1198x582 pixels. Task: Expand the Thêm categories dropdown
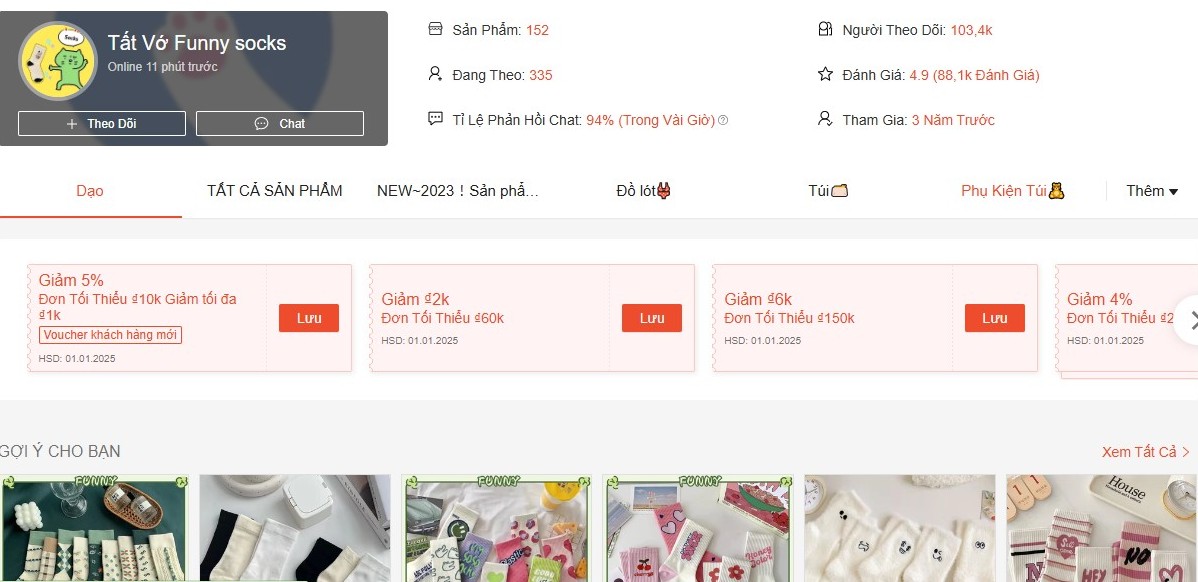click(1152, 191)
